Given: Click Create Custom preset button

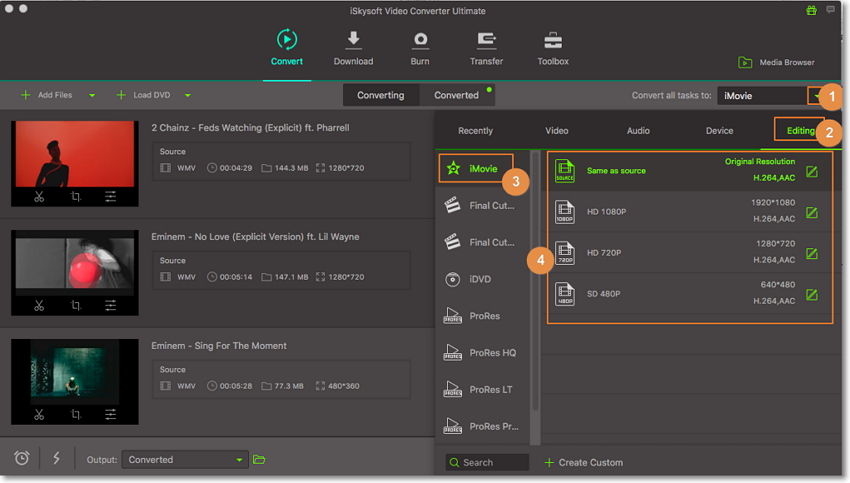Looking at the screenshot, I should tap(583, 463).
